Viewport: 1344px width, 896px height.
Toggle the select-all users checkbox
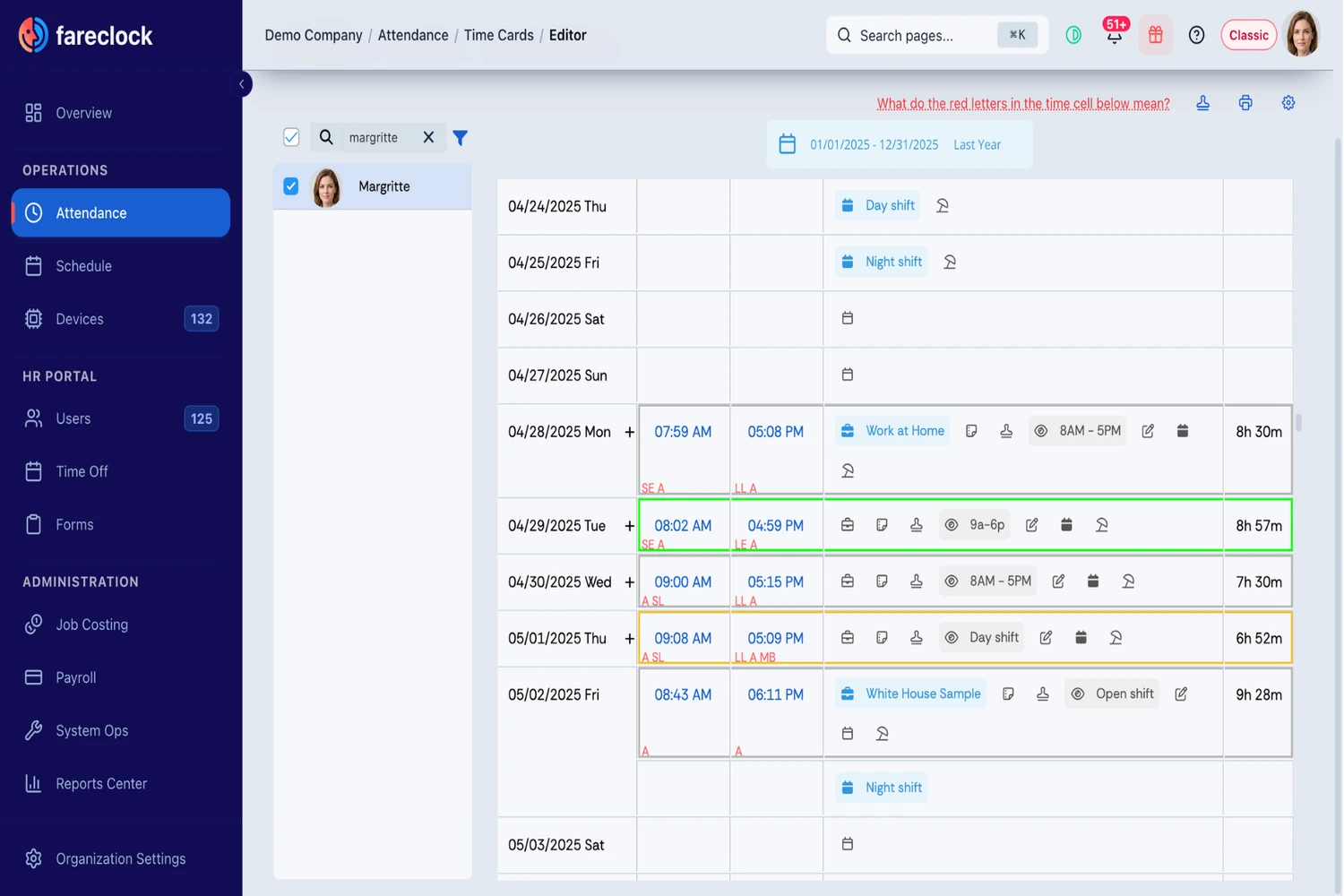point(291,137)
